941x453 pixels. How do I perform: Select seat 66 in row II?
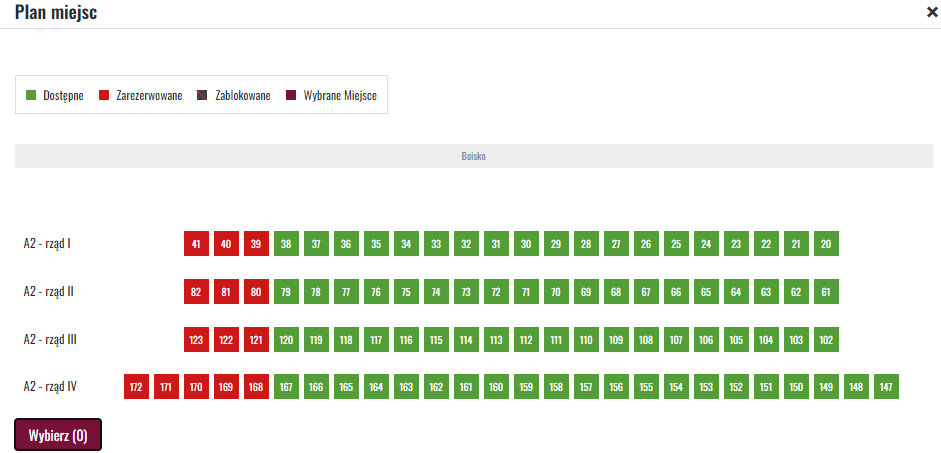(x=676, y=292)
